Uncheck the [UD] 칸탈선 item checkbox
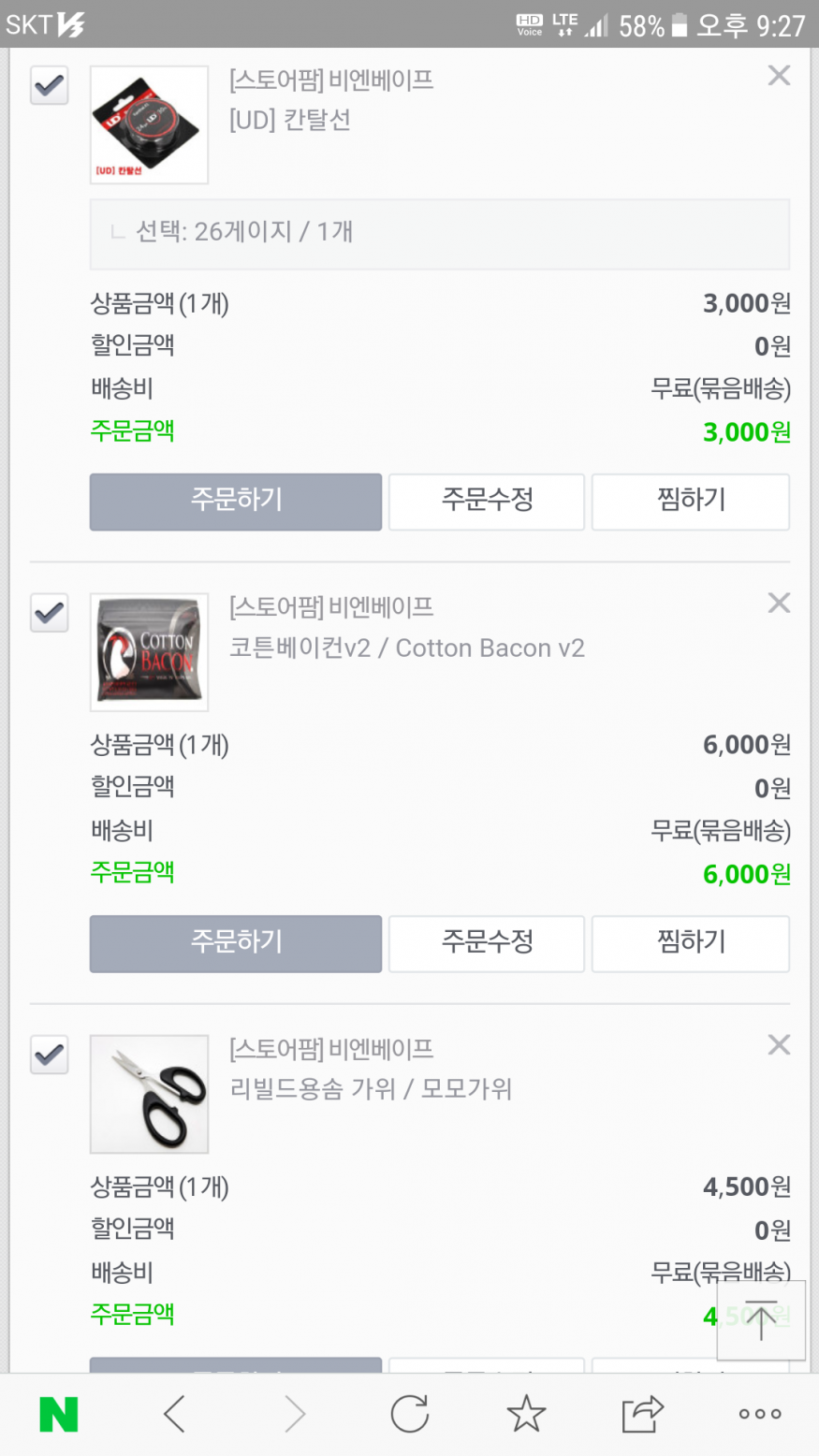 (50, 86)
